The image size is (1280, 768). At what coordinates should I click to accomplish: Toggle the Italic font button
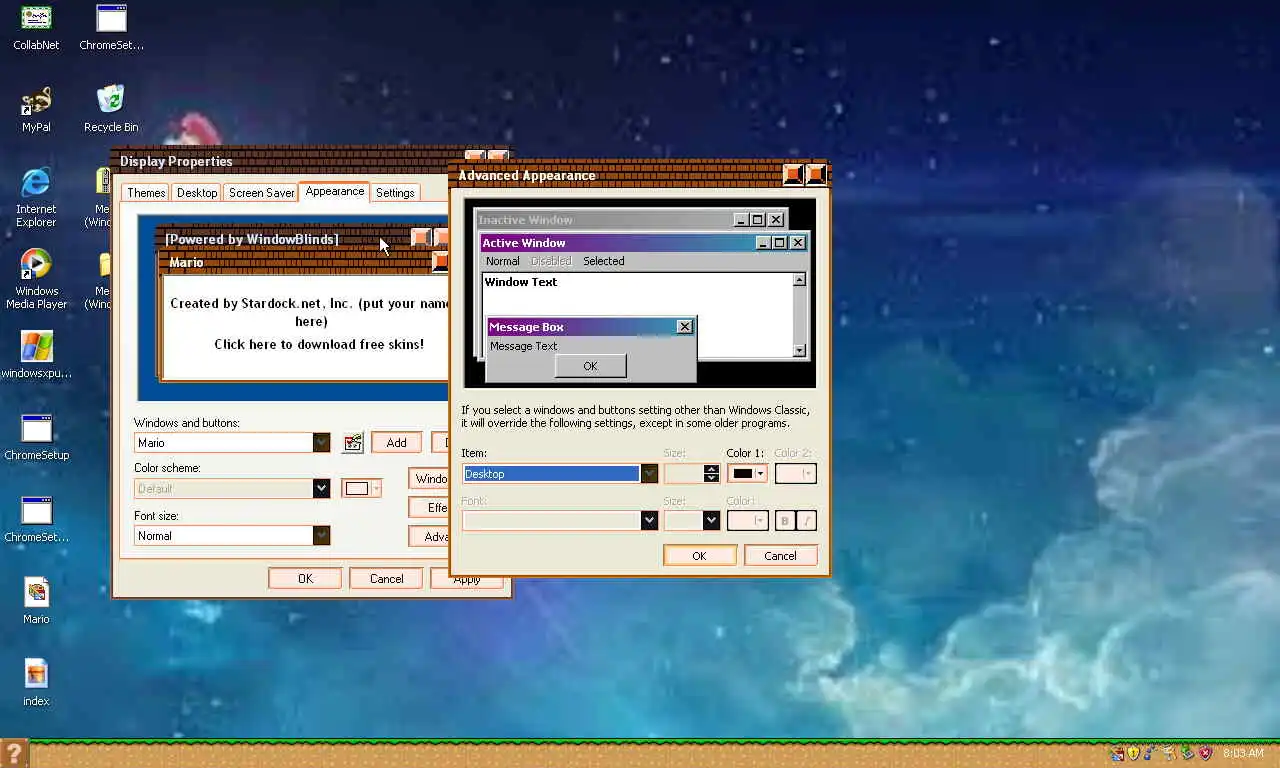pyautogui.click(x=806, y=520)
